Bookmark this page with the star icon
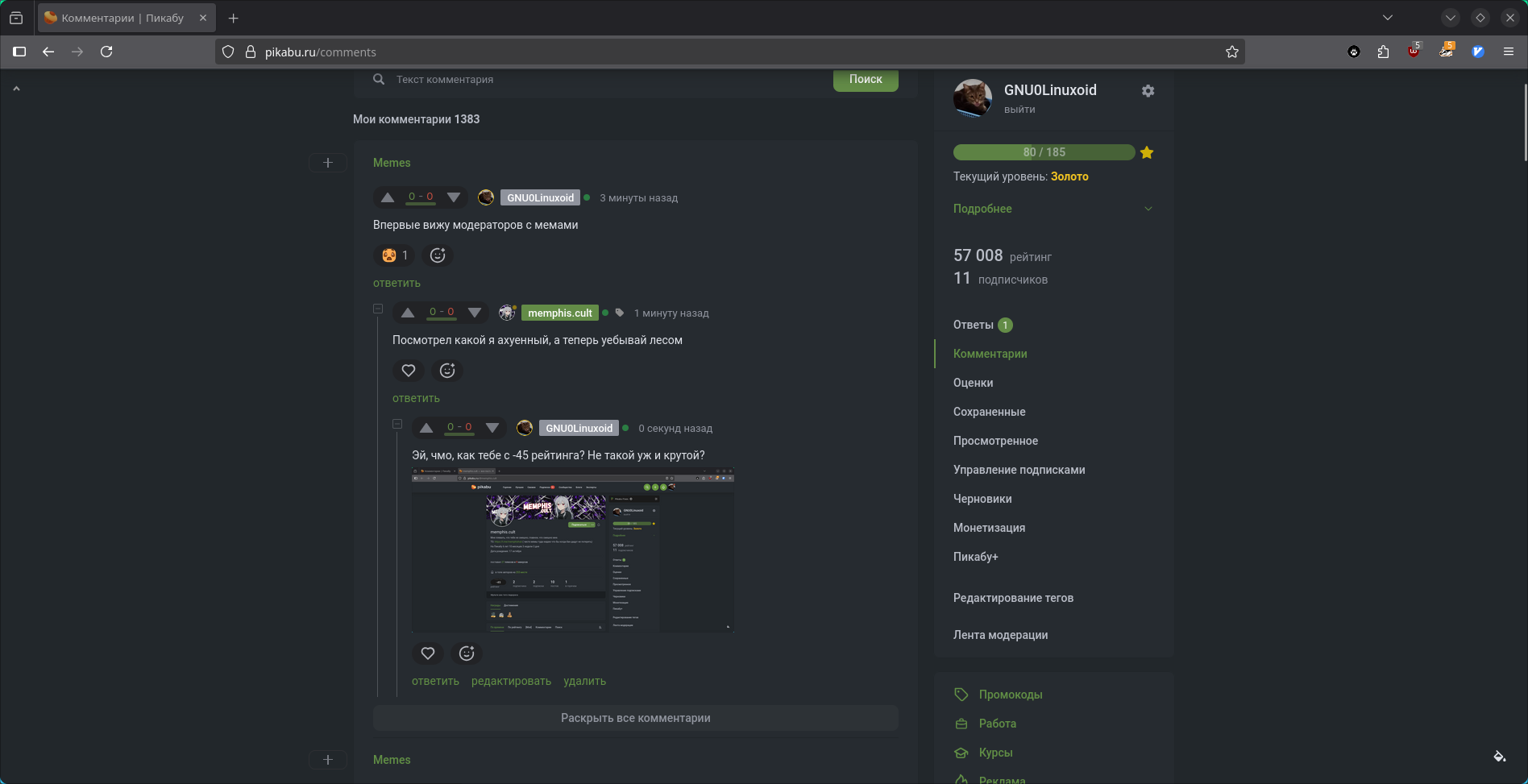The image size is (1528, 784). tap(1231, 52)
